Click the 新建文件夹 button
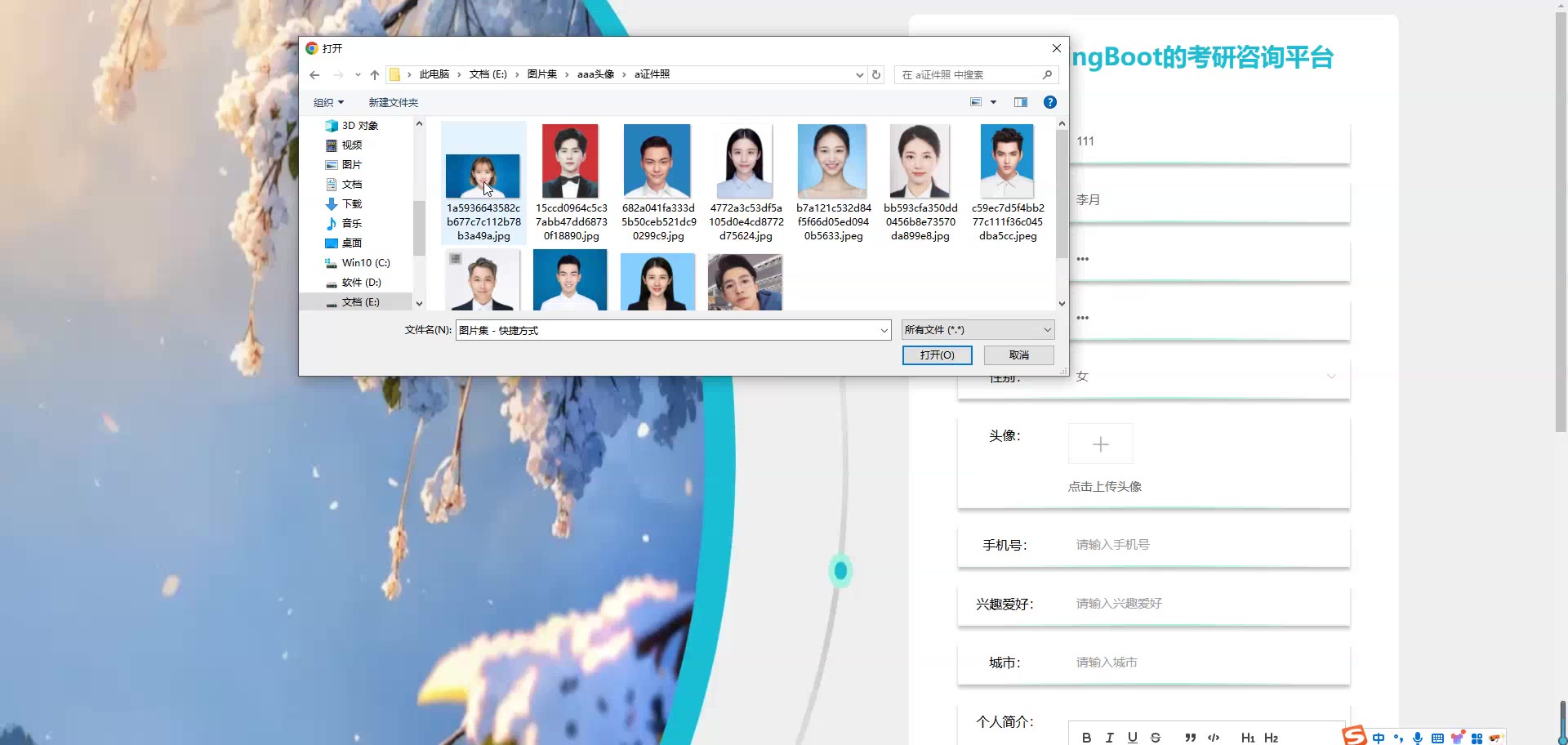Viewport: 1568px width, 745px height. click(x=393, y=102)
